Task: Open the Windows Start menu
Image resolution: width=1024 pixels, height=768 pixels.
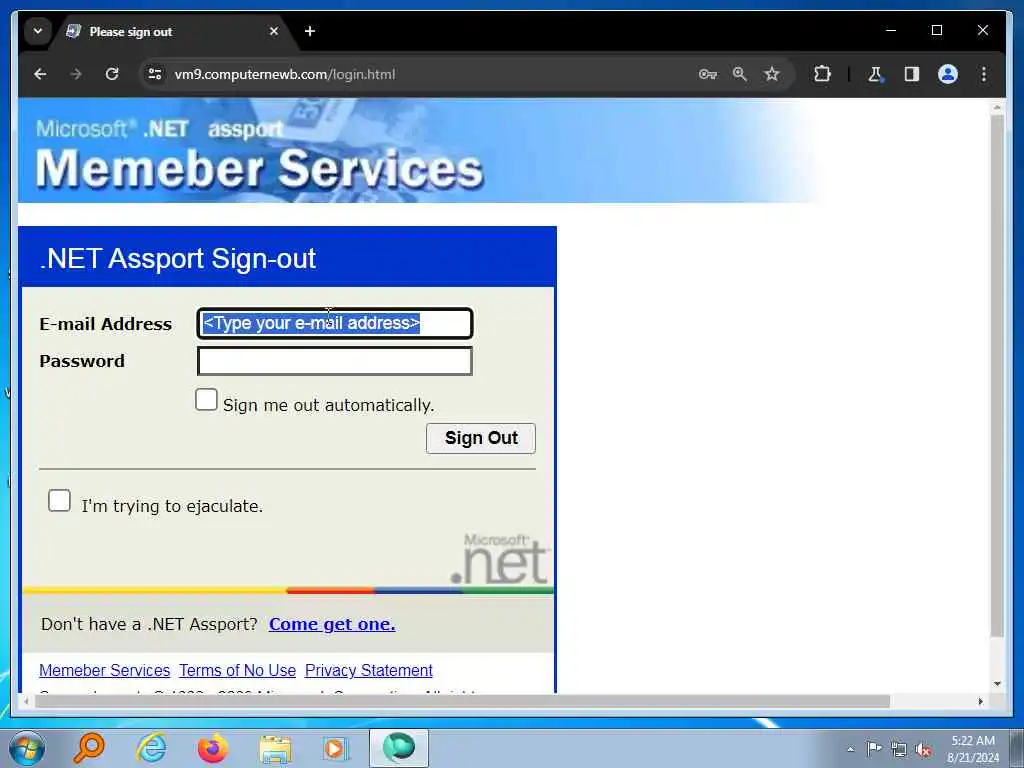Action: coord(27,748)
